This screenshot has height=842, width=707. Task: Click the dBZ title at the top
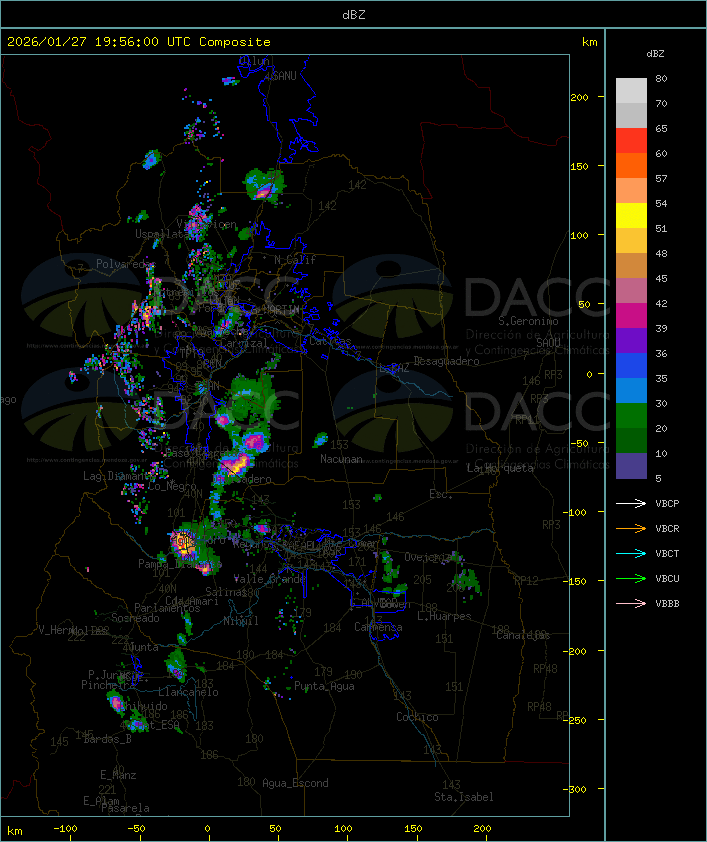click(x=353, y=14)
